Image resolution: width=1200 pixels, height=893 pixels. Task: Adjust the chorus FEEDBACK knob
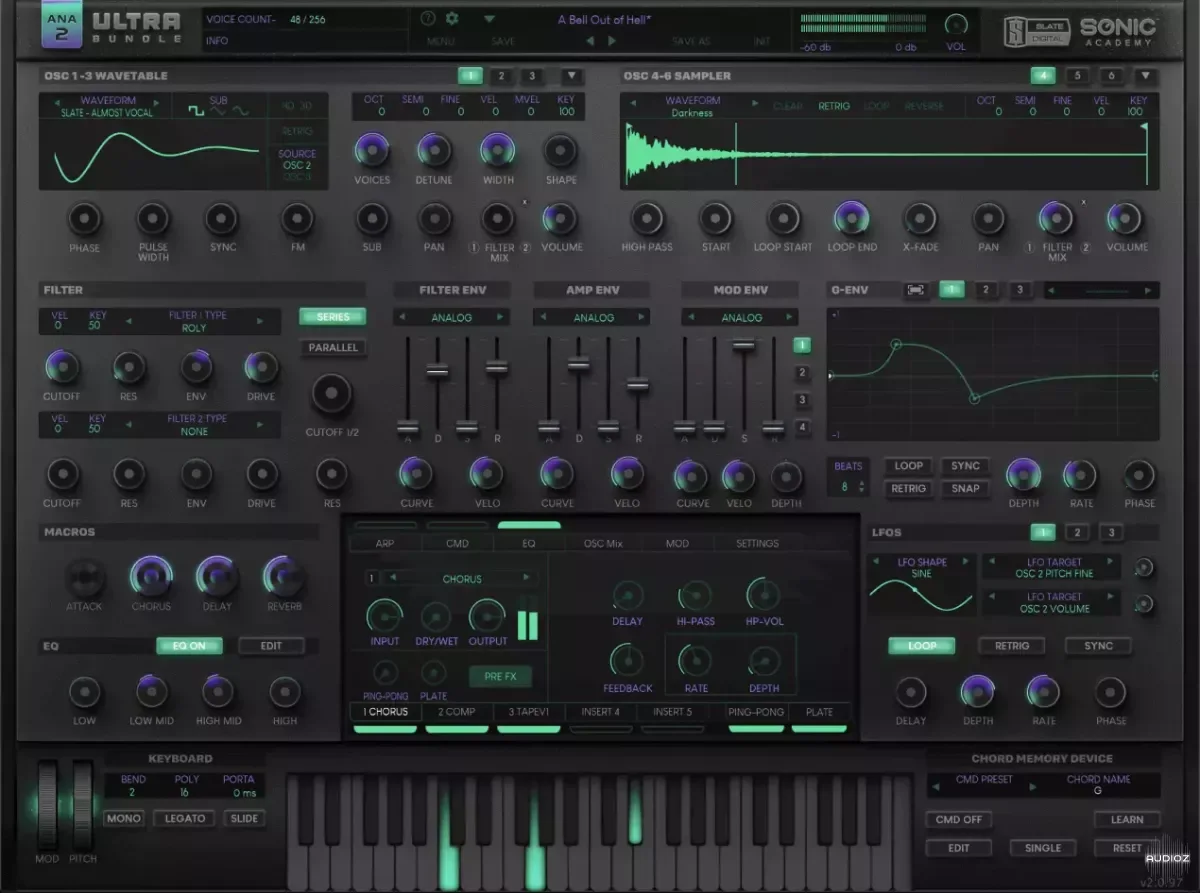point(627,660)
